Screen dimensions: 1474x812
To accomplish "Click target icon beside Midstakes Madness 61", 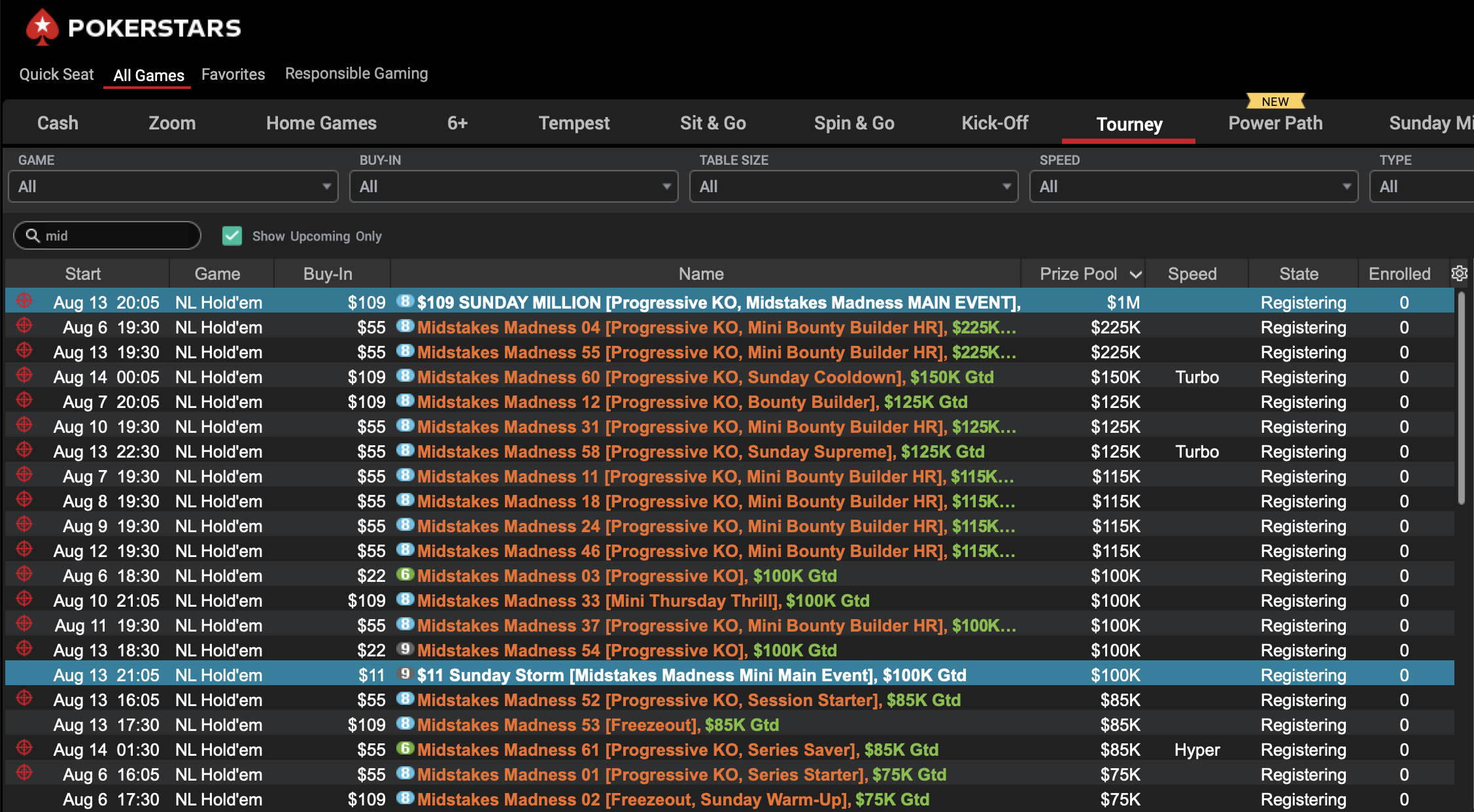I will 24,748.
